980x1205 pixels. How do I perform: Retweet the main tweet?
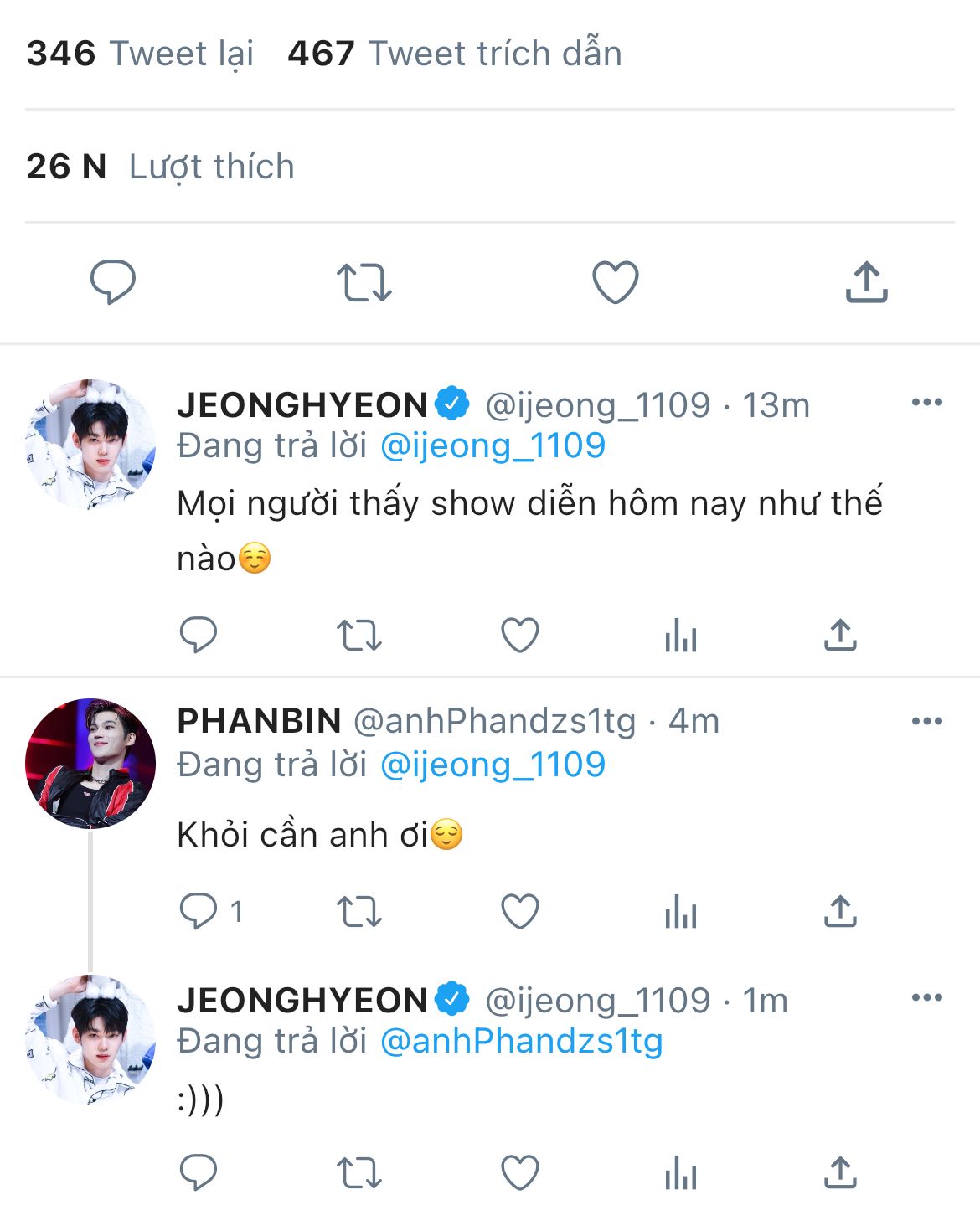[x=364, y=282]
